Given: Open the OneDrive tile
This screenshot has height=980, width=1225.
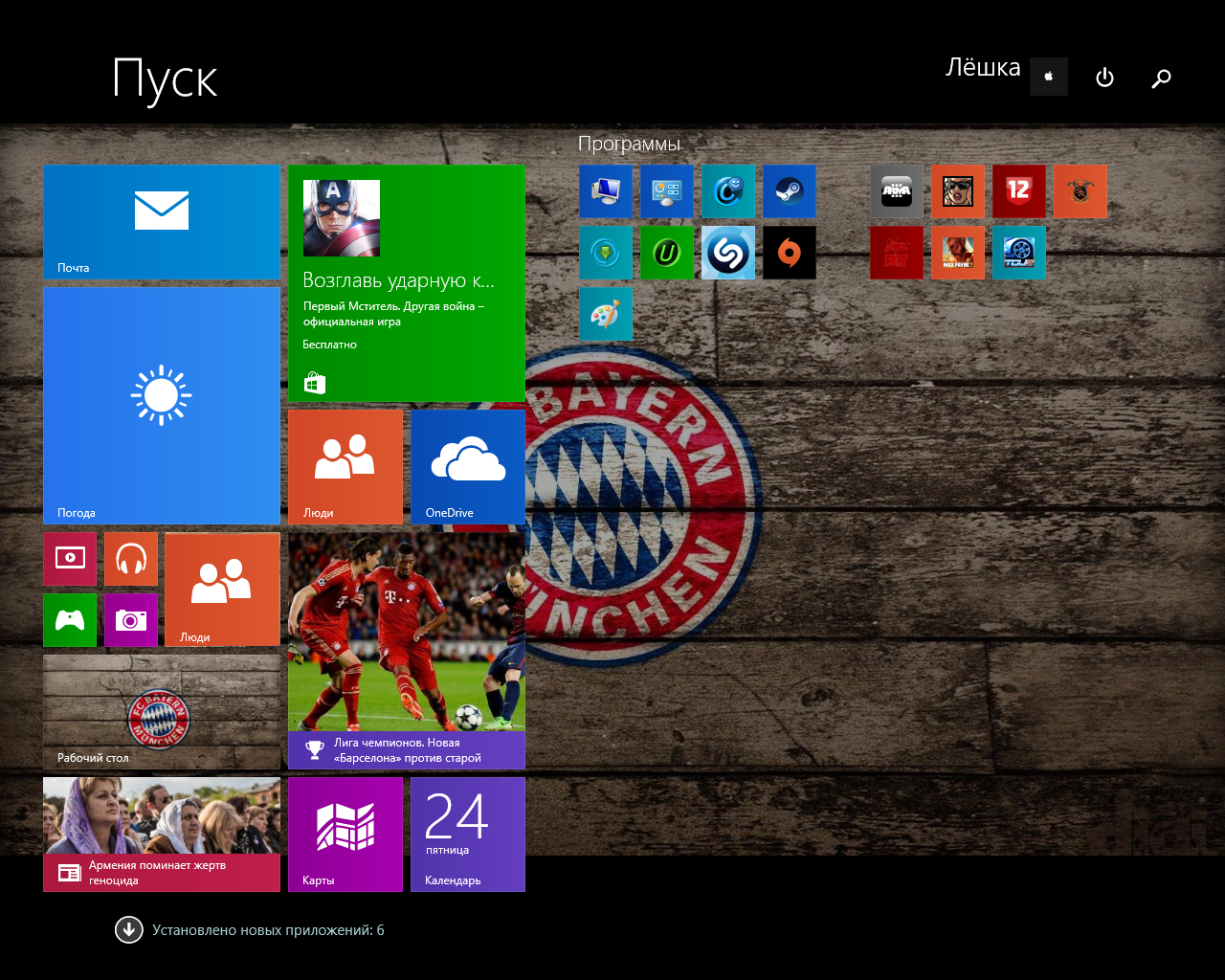Looking at the screenshot, I should [x=468, y=467].
